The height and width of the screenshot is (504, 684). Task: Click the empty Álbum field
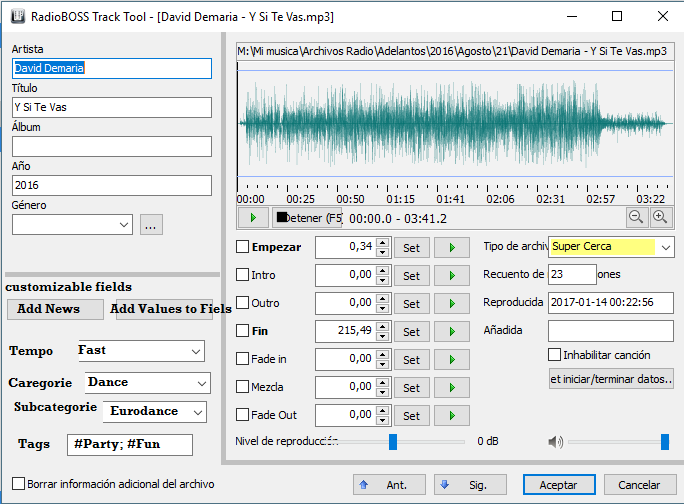tap(112, 146)
